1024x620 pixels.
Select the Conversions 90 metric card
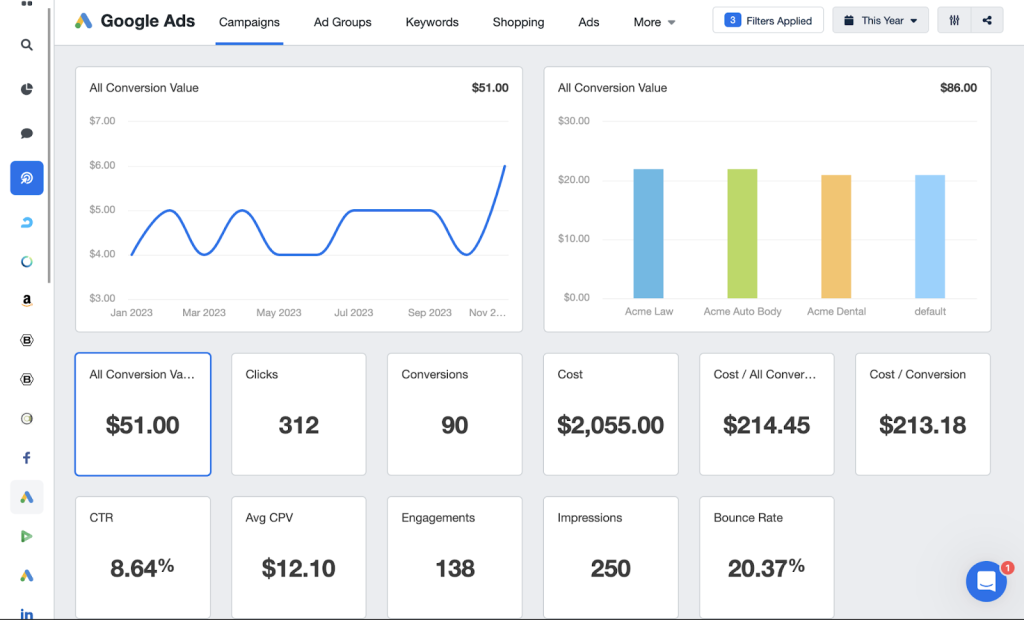point(455,414)
